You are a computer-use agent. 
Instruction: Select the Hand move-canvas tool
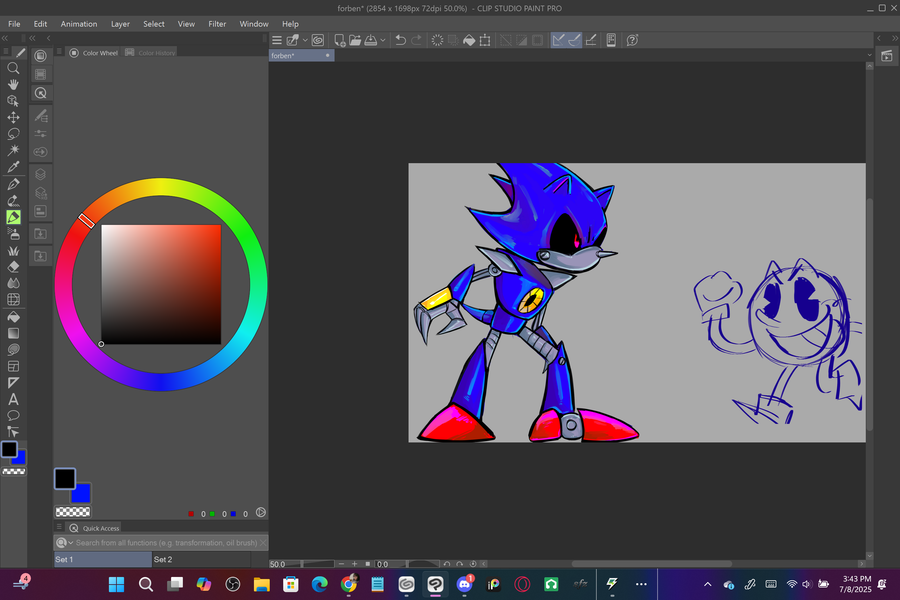tap(13, 84)
